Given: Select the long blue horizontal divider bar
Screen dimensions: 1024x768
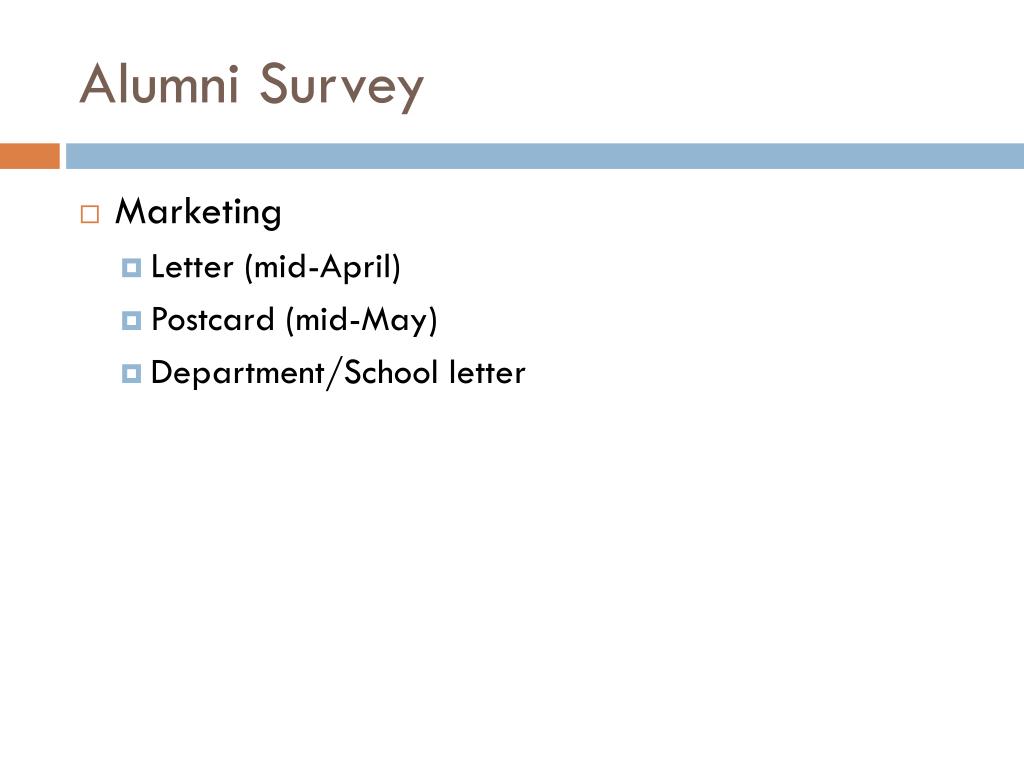Looking at the screenshot, I should point(545,156).
